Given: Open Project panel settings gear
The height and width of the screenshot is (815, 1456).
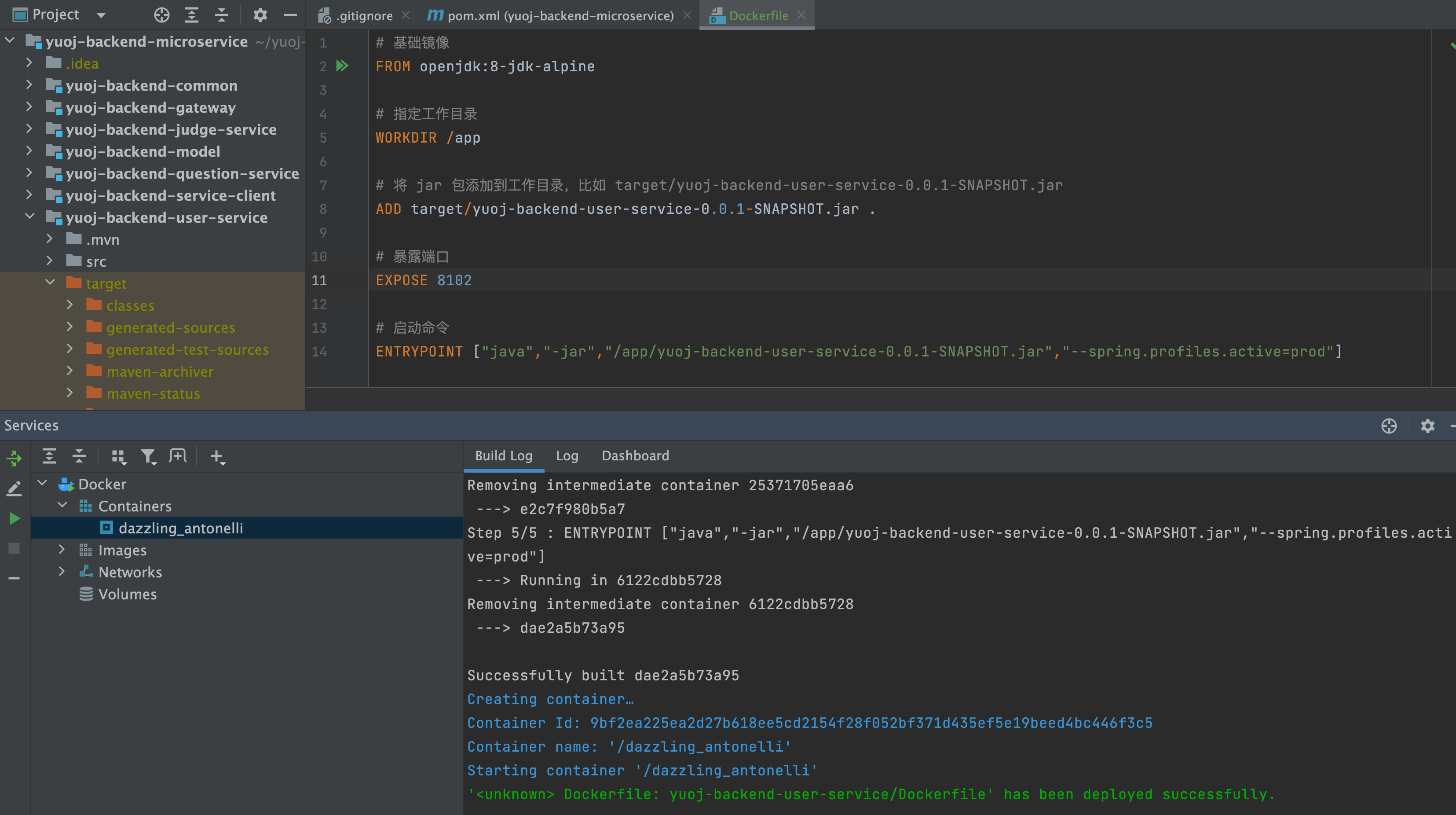Looking at the screenshot, I should point(260,15).
